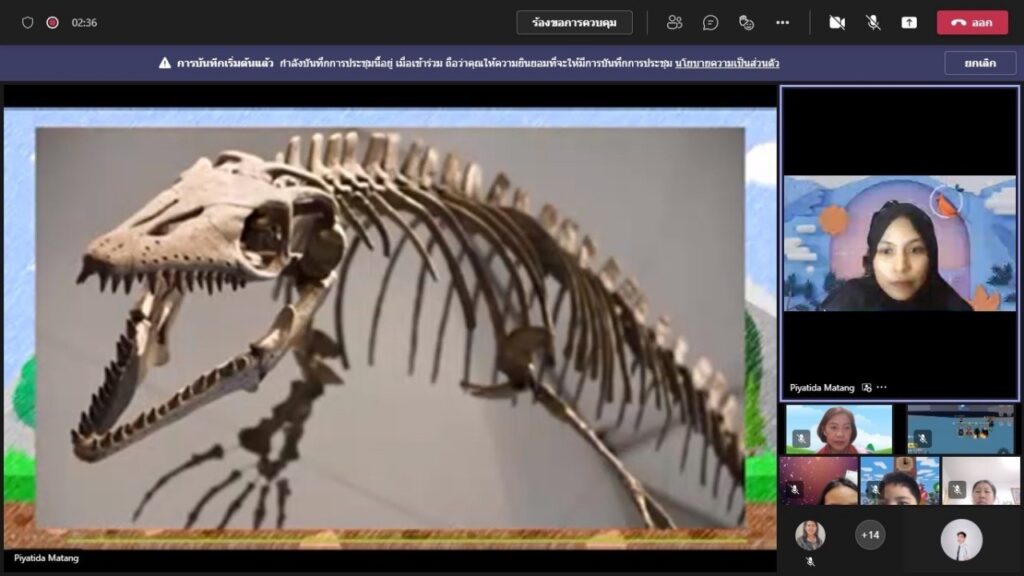Open the participants panel icon
This screenshot has width=1024, height=576.
coord(675,22)
